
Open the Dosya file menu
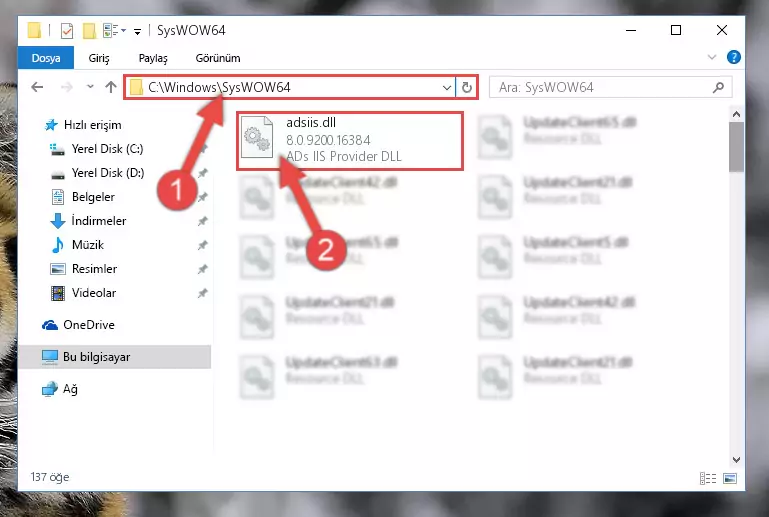46,58
